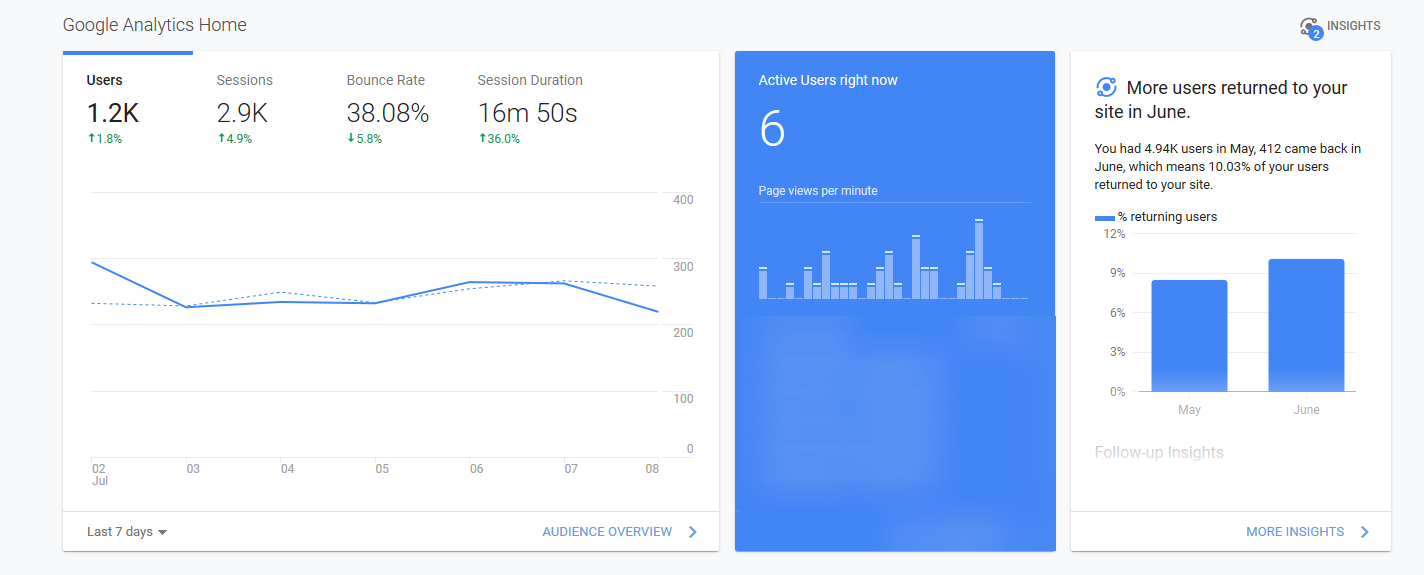1424x575 pixels.
Task: Click the 1.8% Users change indicator
Action: (x=105, y=139)
